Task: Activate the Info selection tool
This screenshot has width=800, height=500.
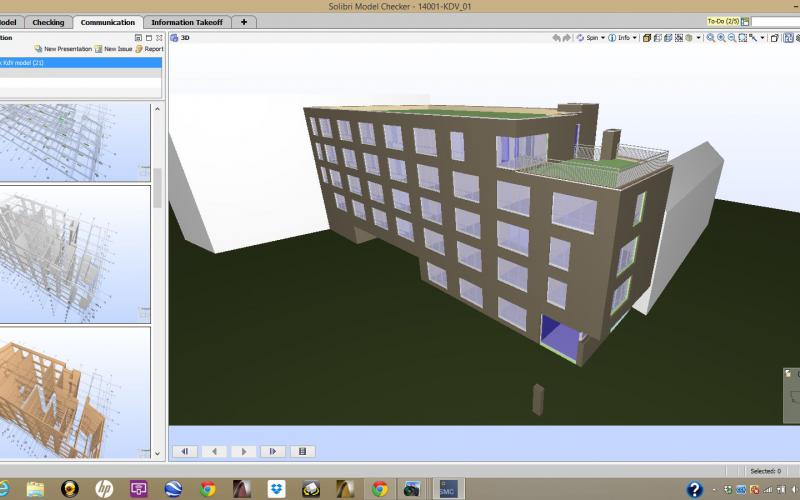Action: (619, 38)
